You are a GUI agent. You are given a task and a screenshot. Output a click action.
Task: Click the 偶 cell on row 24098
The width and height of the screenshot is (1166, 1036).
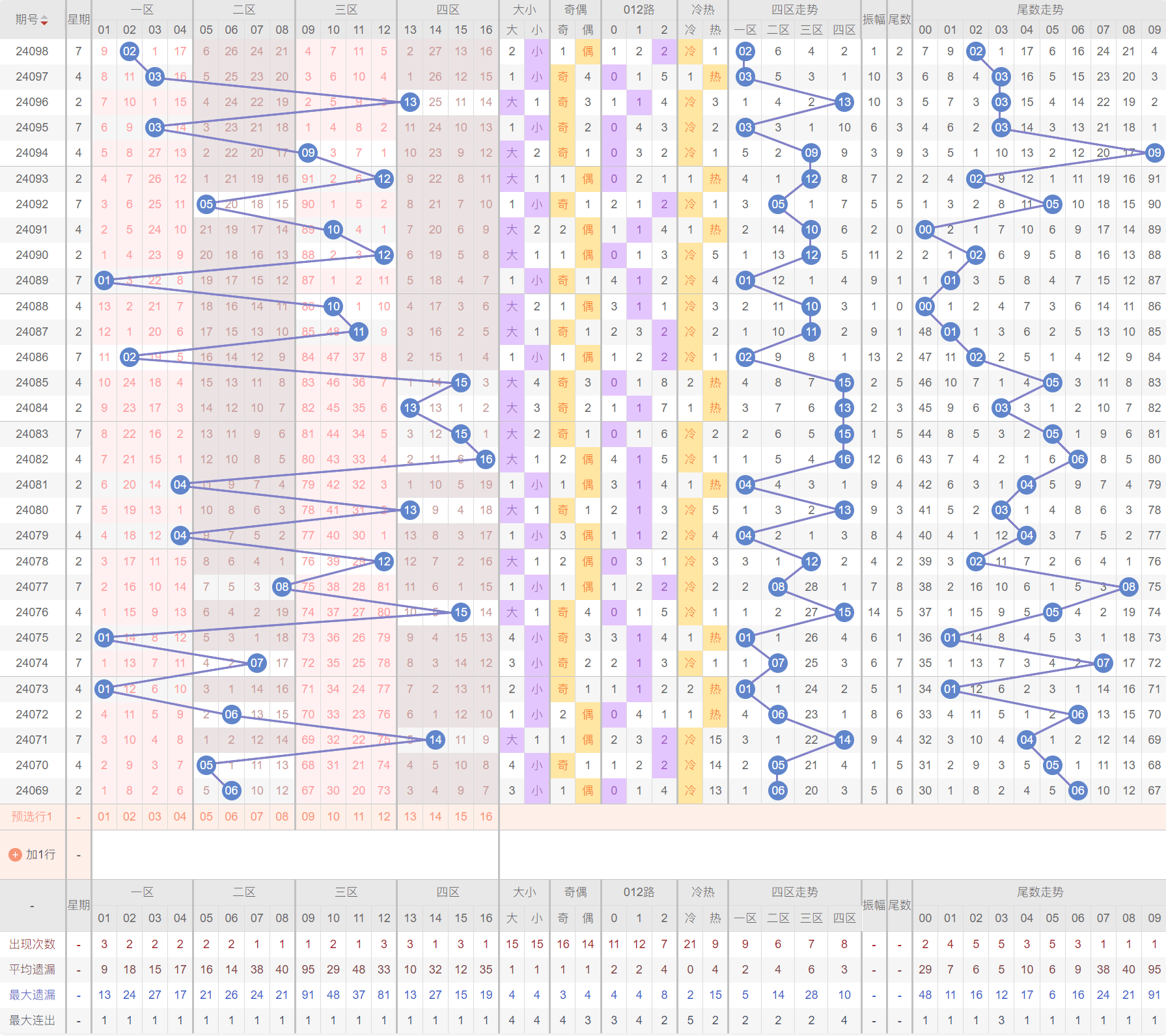[588, 51]
